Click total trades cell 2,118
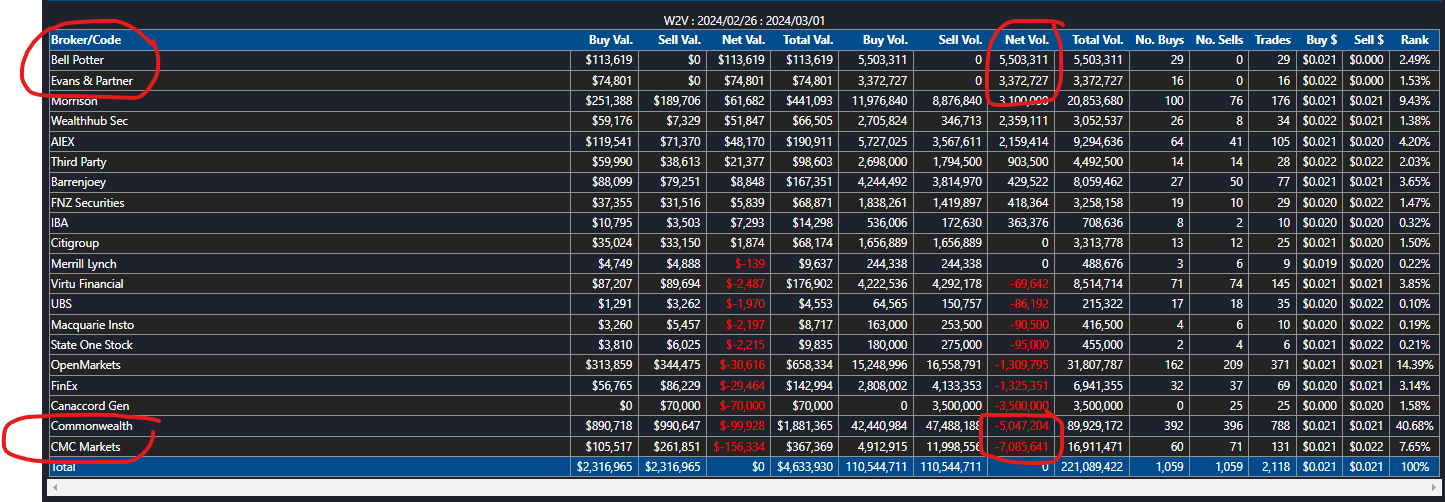This screenshot has height=502, width=1445. tap(1276, 467)
